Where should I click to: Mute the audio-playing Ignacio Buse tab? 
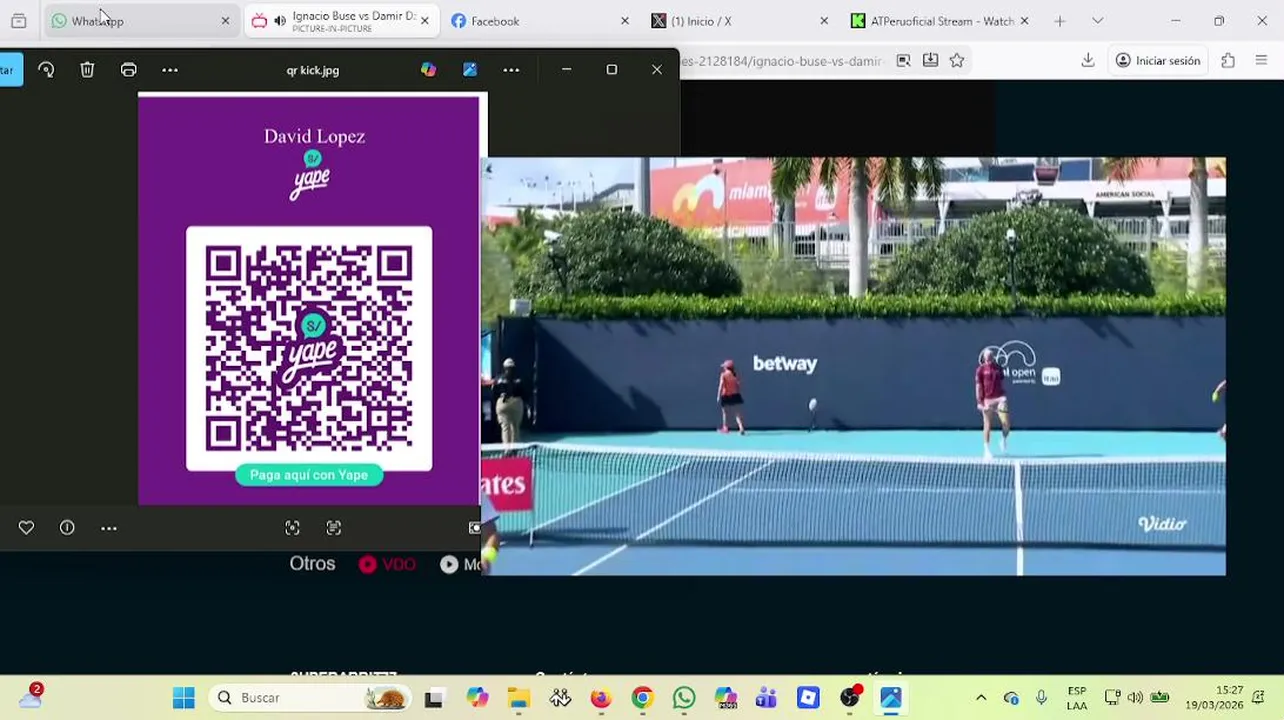point(280,21)
